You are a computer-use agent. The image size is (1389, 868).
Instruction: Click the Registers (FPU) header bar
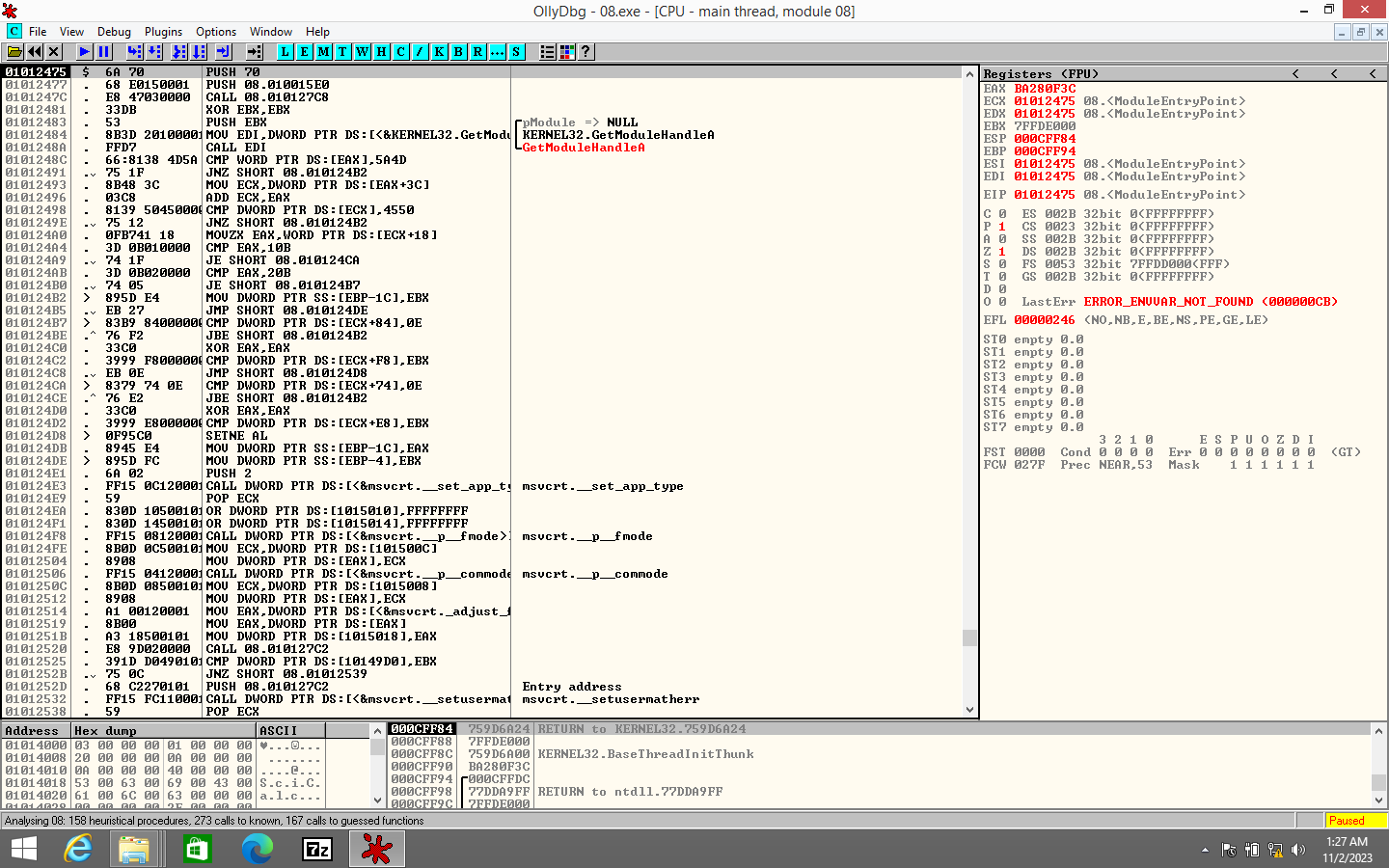coord(1185,73)
